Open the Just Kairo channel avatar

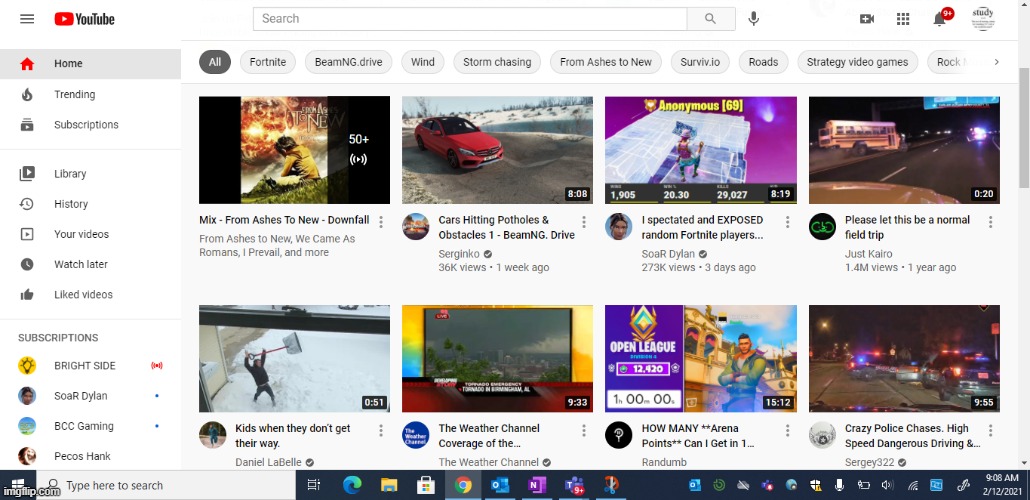(822, 227)
